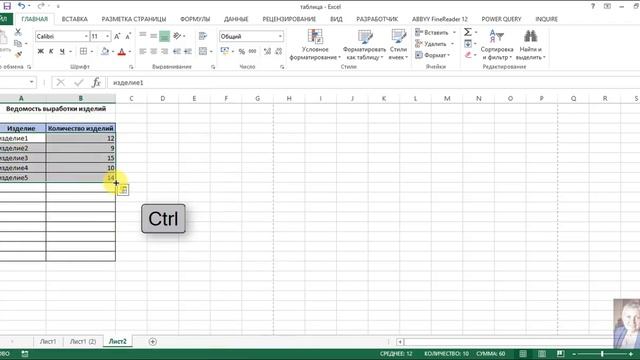Decrease font size with the smaller A icon

(128, 36)
